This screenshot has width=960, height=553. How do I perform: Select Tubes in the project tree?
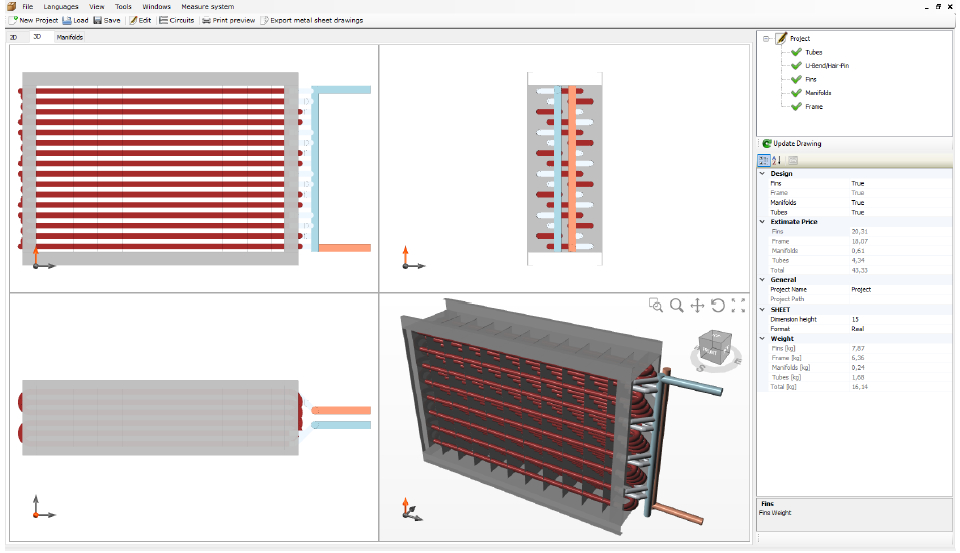pos(814,52)
